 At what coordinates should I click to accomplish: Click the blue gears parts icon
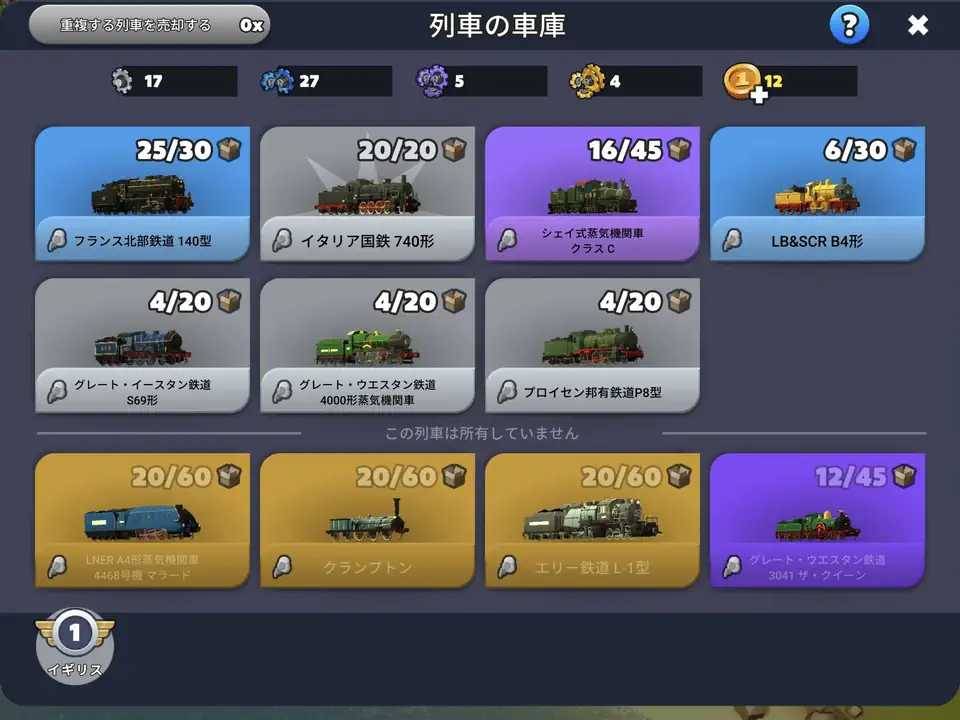[277, 81]
